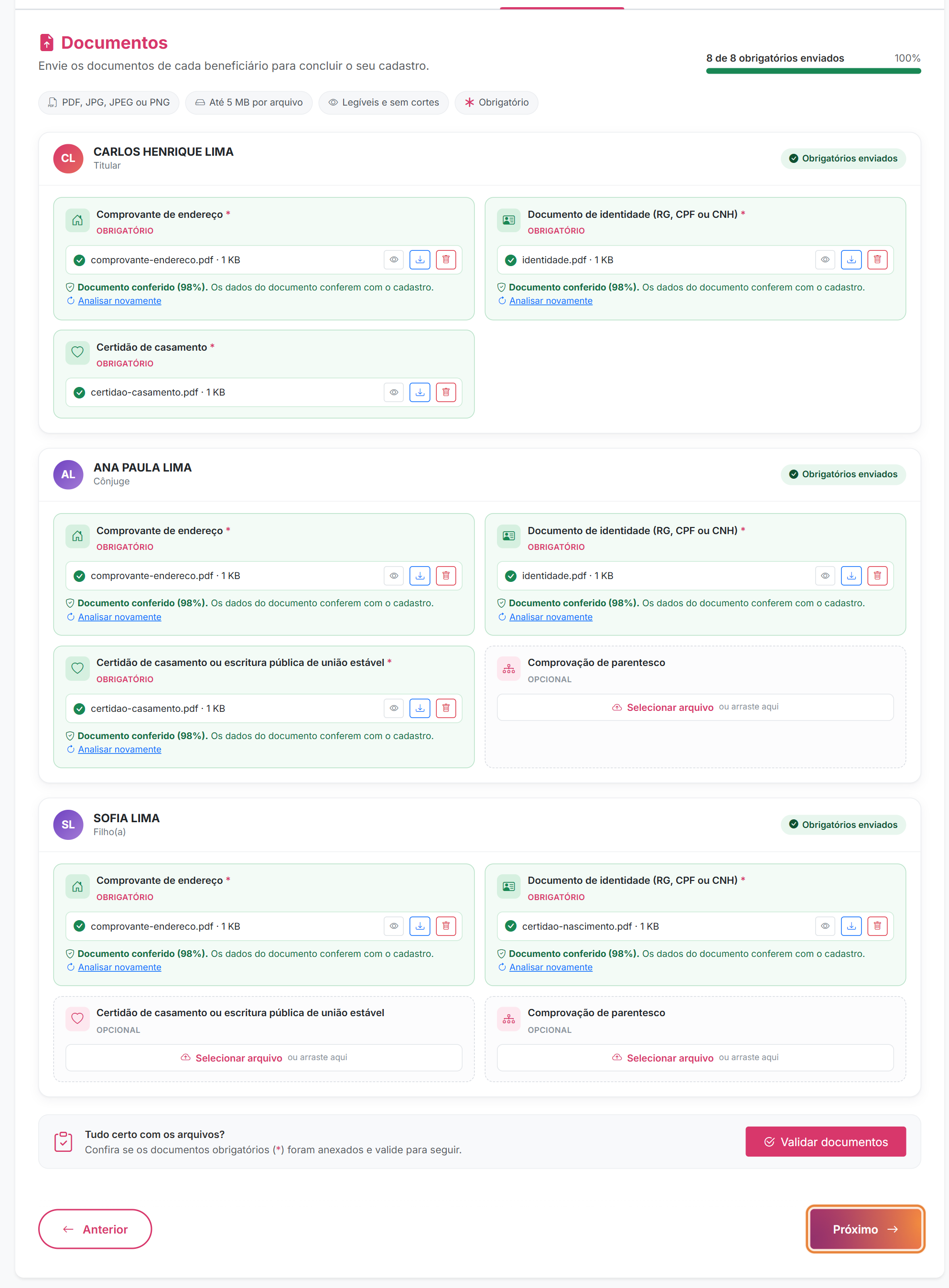Click Analisar novamente for Carlos's identity document

(551, 301)
